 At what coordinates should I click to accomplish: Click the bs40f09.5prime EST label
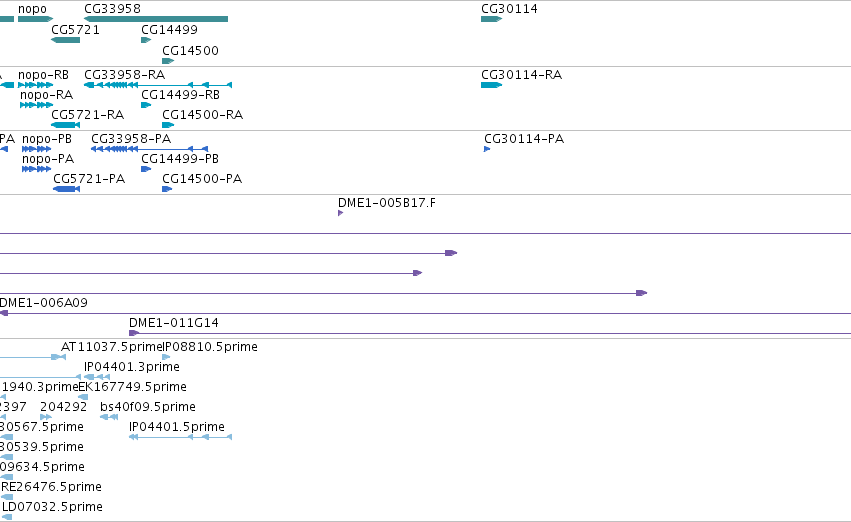coord(148,406)
